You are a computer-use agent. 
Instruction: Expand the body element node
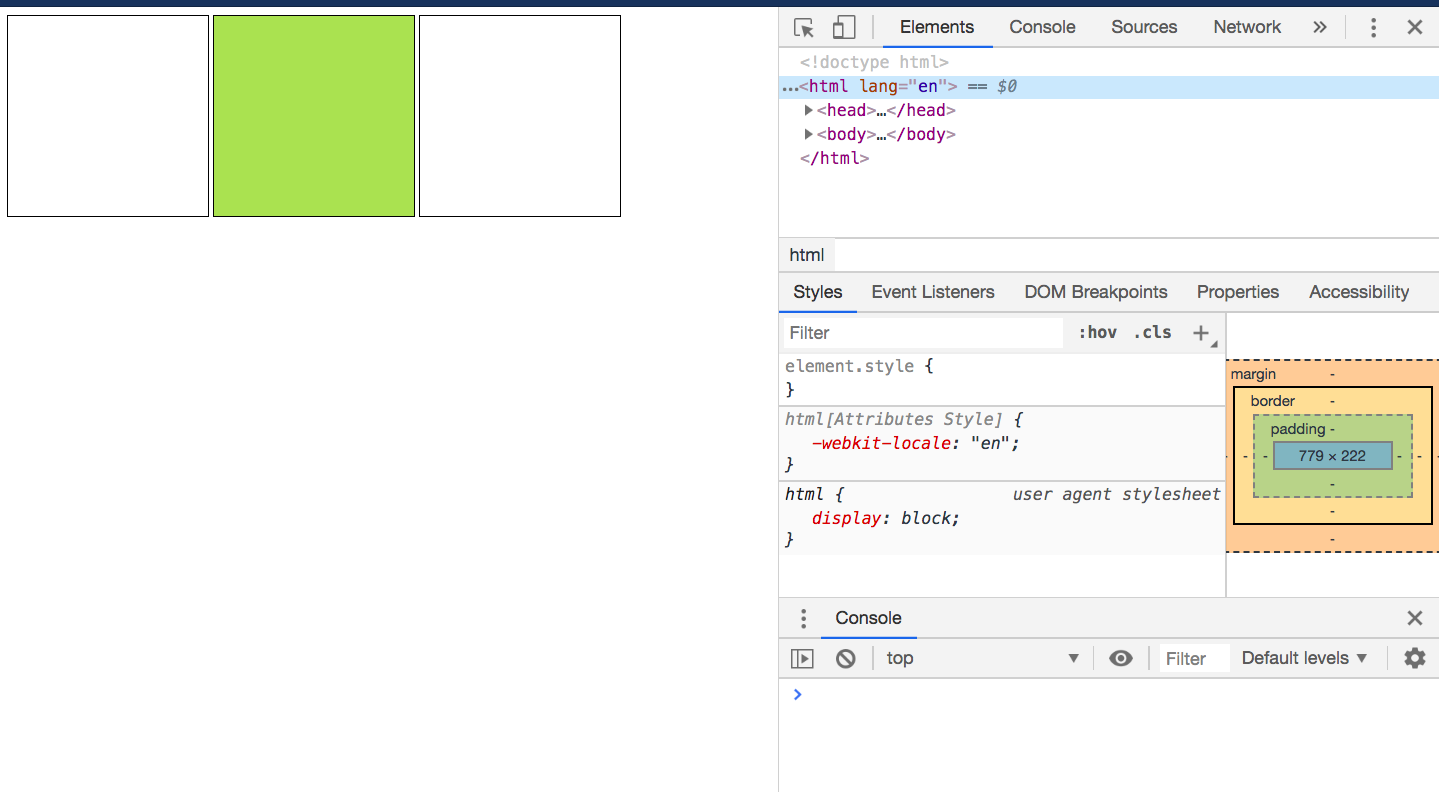[x=809, y=134]
